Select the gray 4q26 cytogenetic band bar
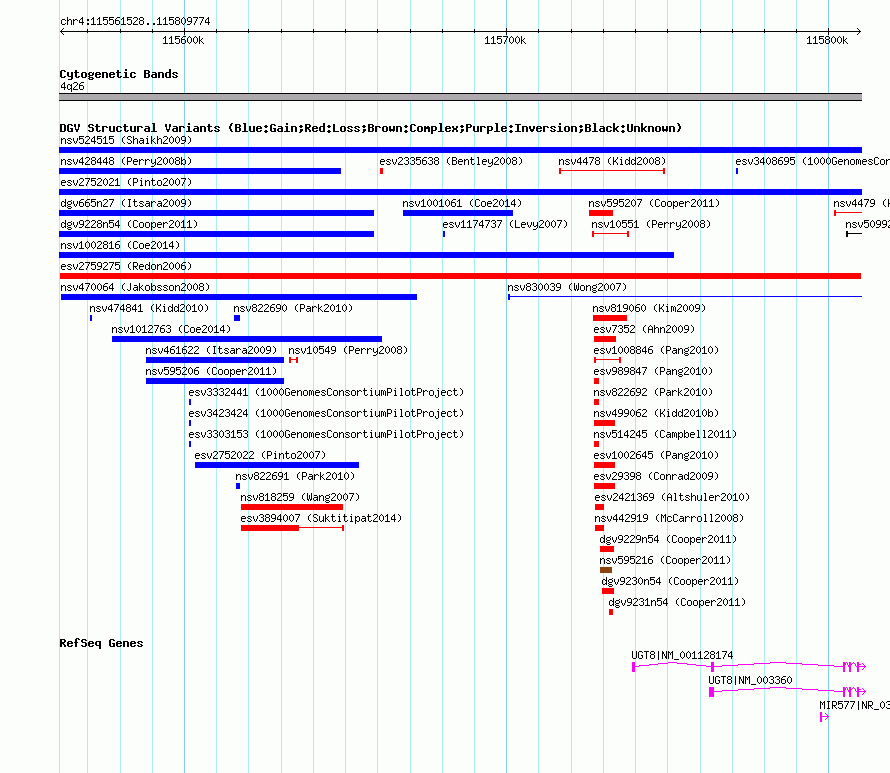The image size is (890, 773). pos(460,97)
